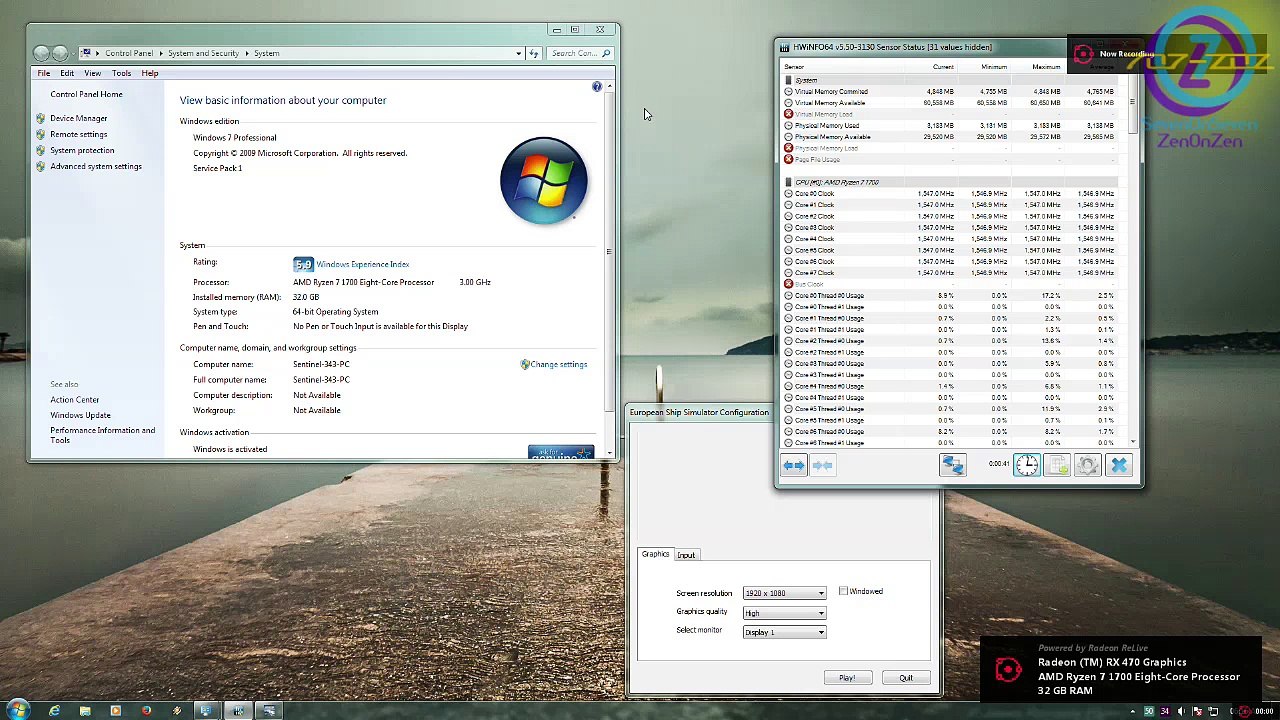This screenshot has height=720, width=1280.
Task: Switch to the Input tab
Action: (686, 555)
